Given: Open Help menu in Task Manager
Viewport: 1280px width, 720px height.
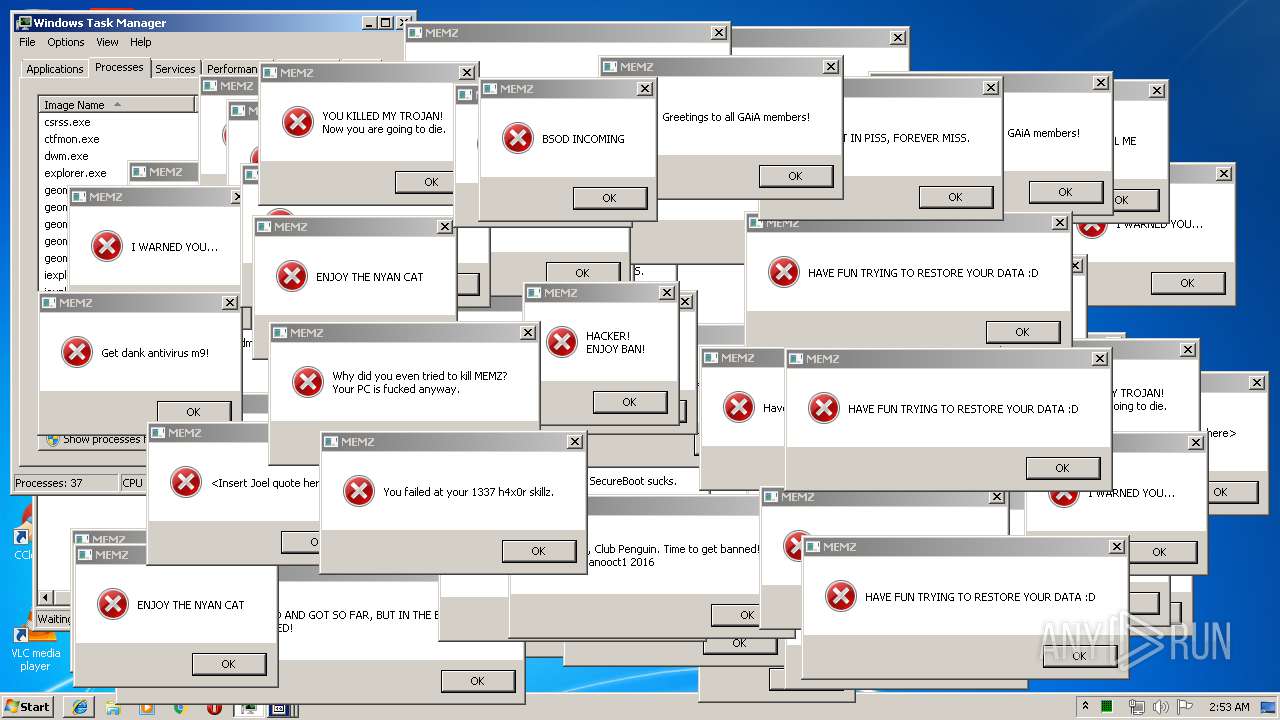Looking at the screenshot, I should point(141,42).
